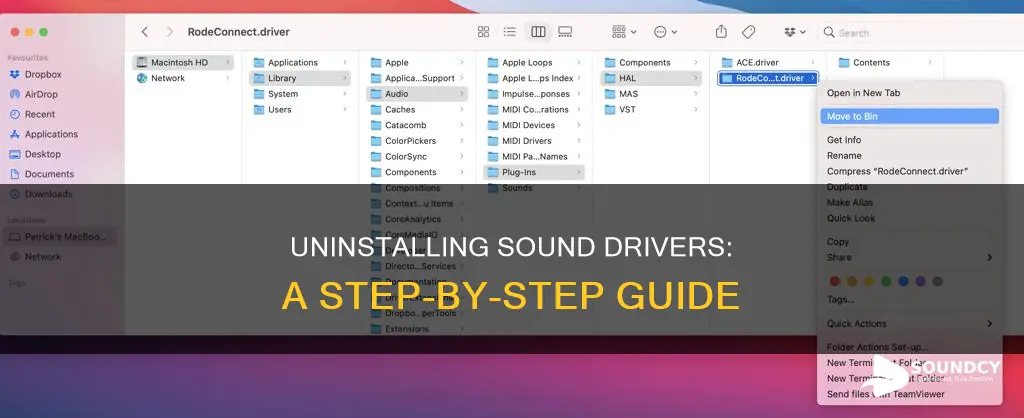1024x418 pixels.
Task: Open Desktop in the sidebar
Action: click(x=42, y=154)
